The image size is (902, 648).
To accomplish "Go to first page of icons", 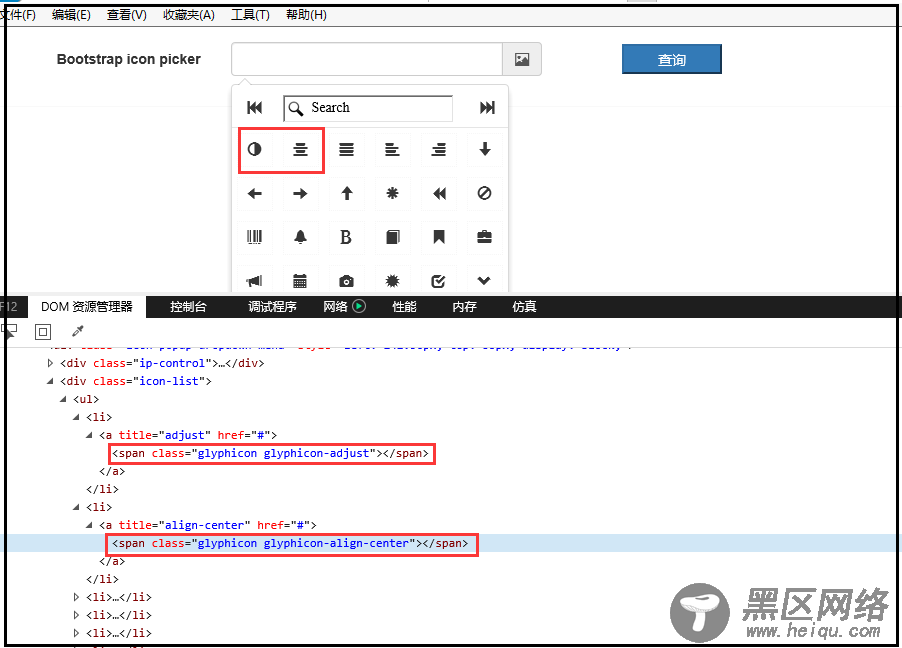I will [254, 108].
